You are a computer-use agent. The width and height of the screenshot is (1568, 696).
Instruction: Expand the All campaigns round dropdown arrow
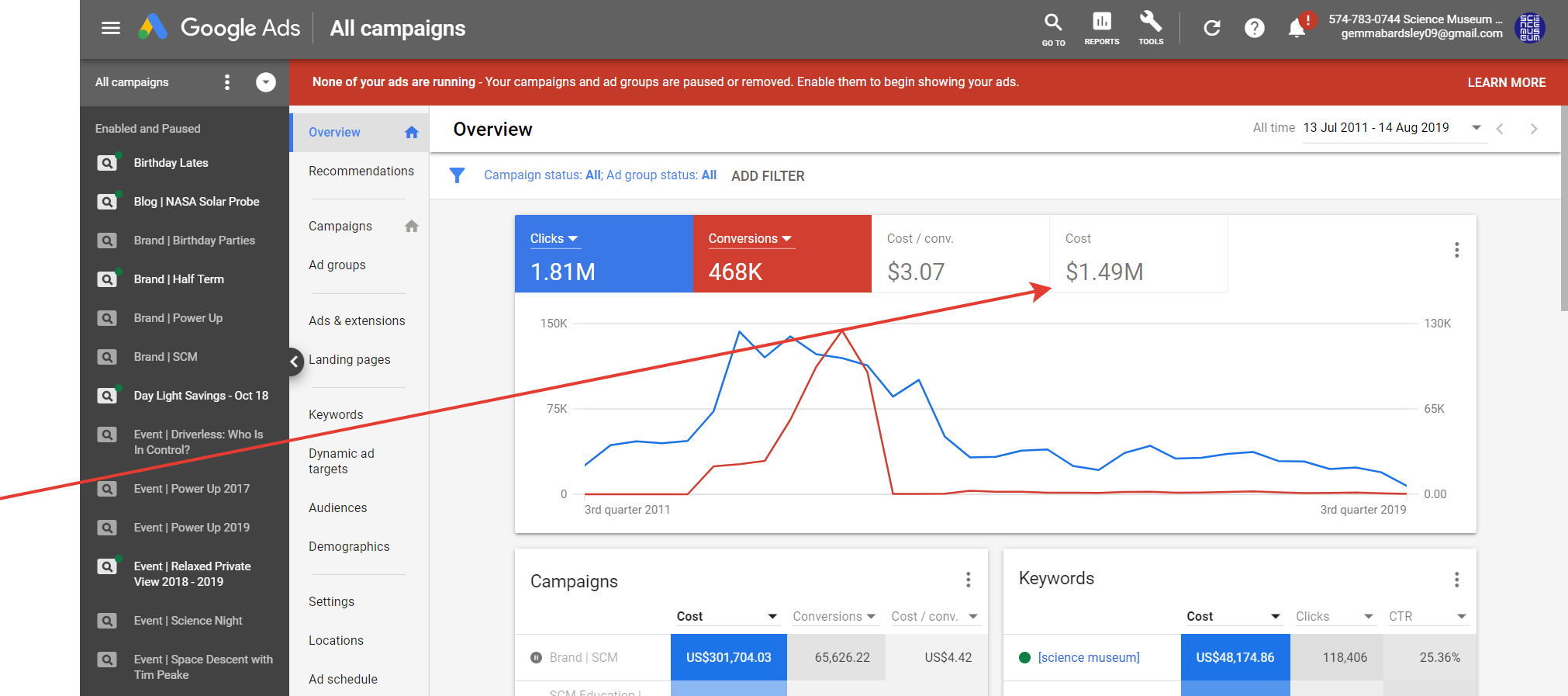click(266, 82)
